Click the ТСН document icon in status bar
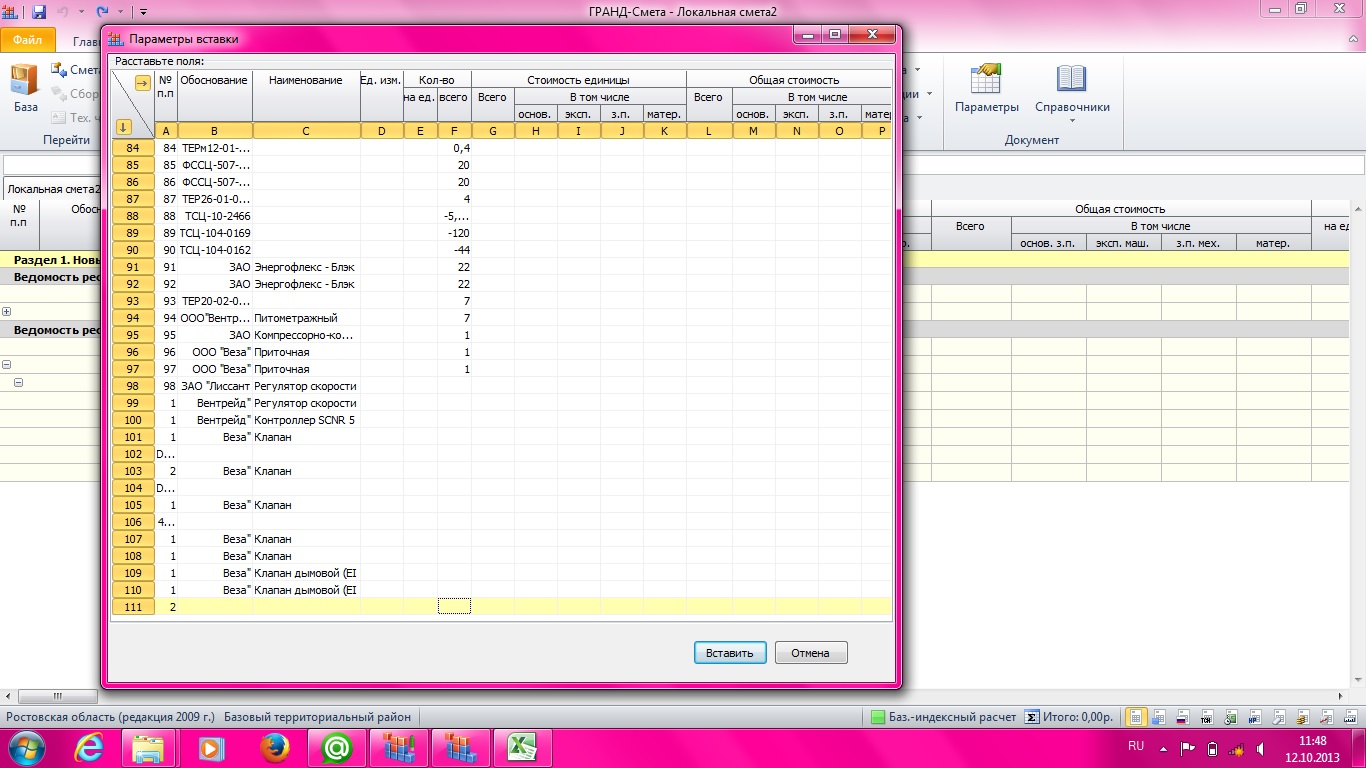 [x=1207, y=717]
